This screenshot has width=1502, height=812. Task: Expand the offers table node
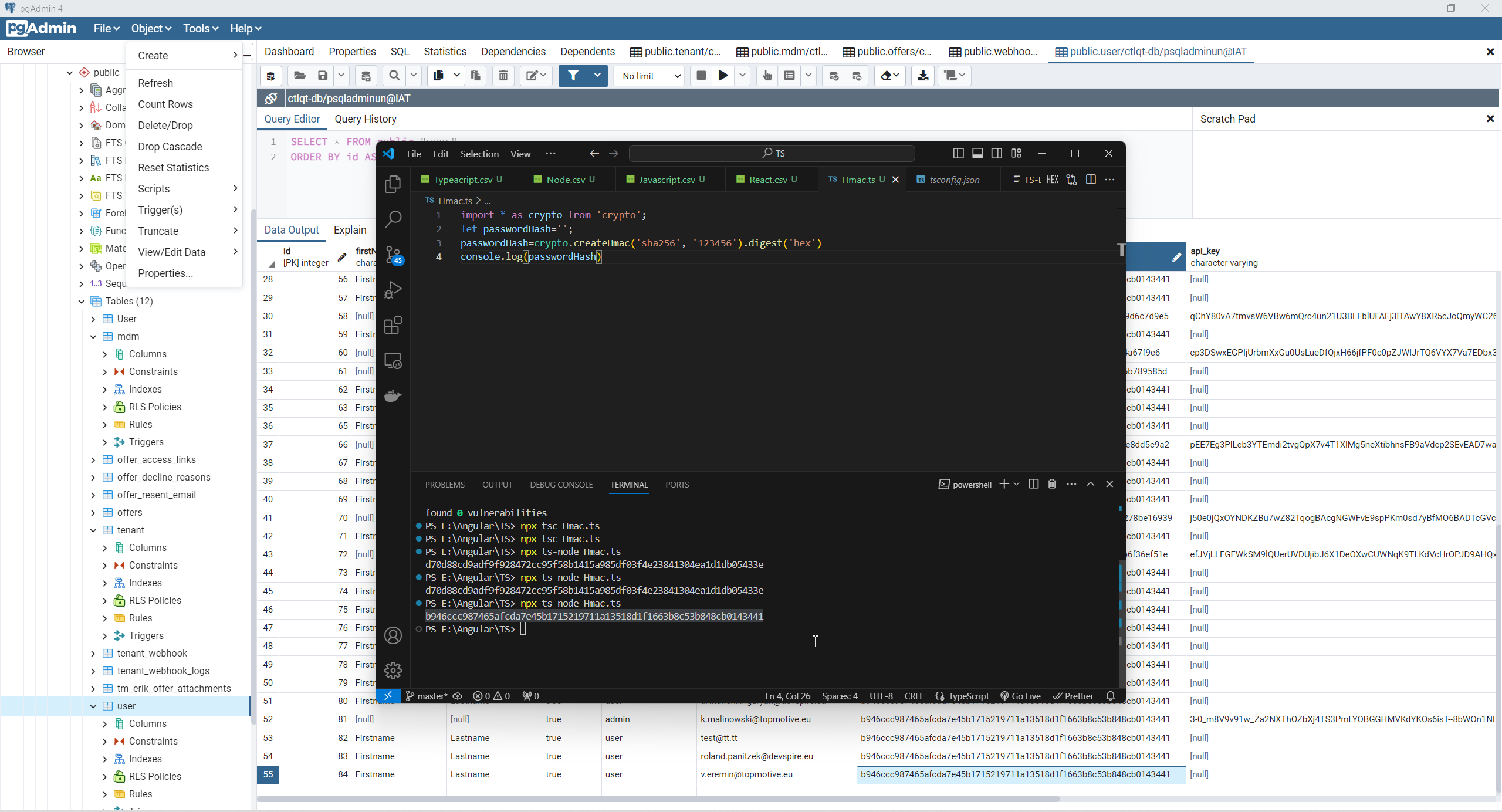pos(93,512)
